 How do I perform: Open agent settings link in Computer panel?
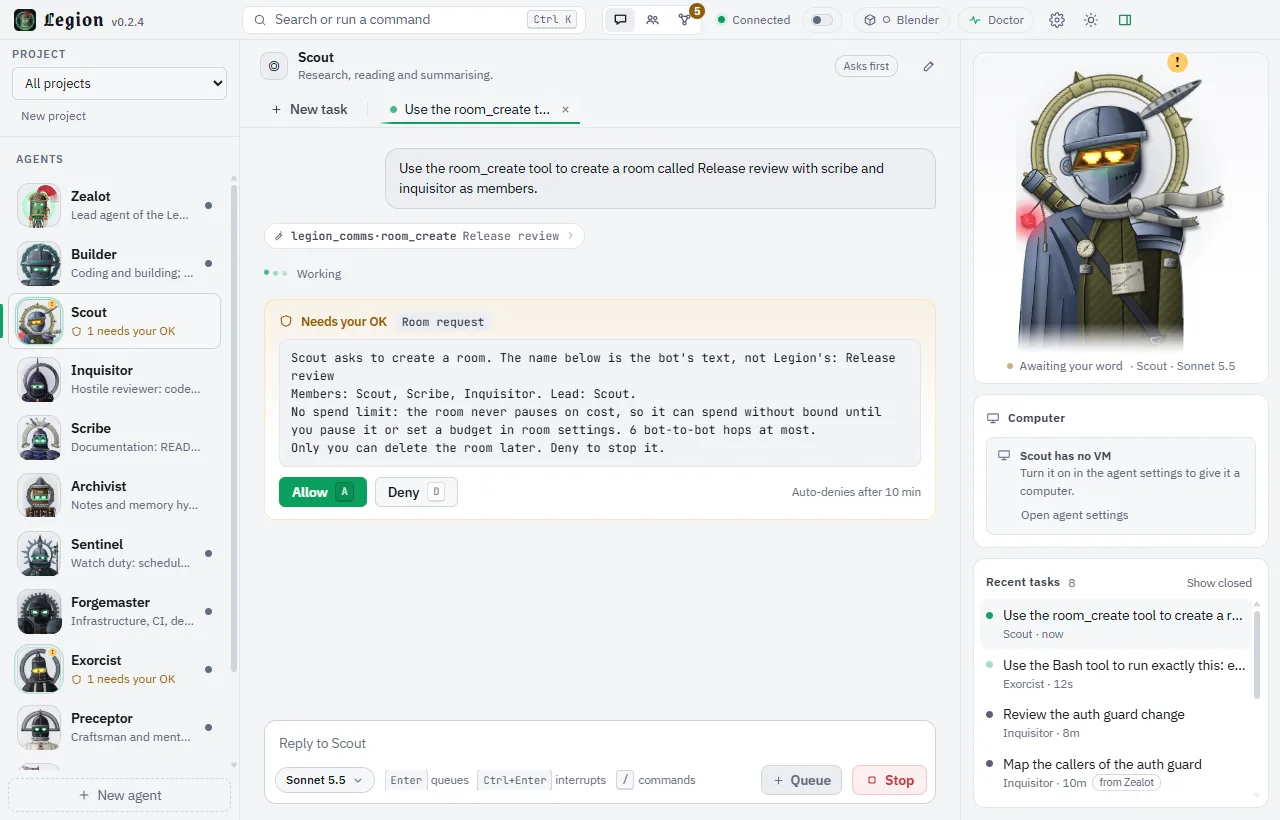pos(1074,515)
